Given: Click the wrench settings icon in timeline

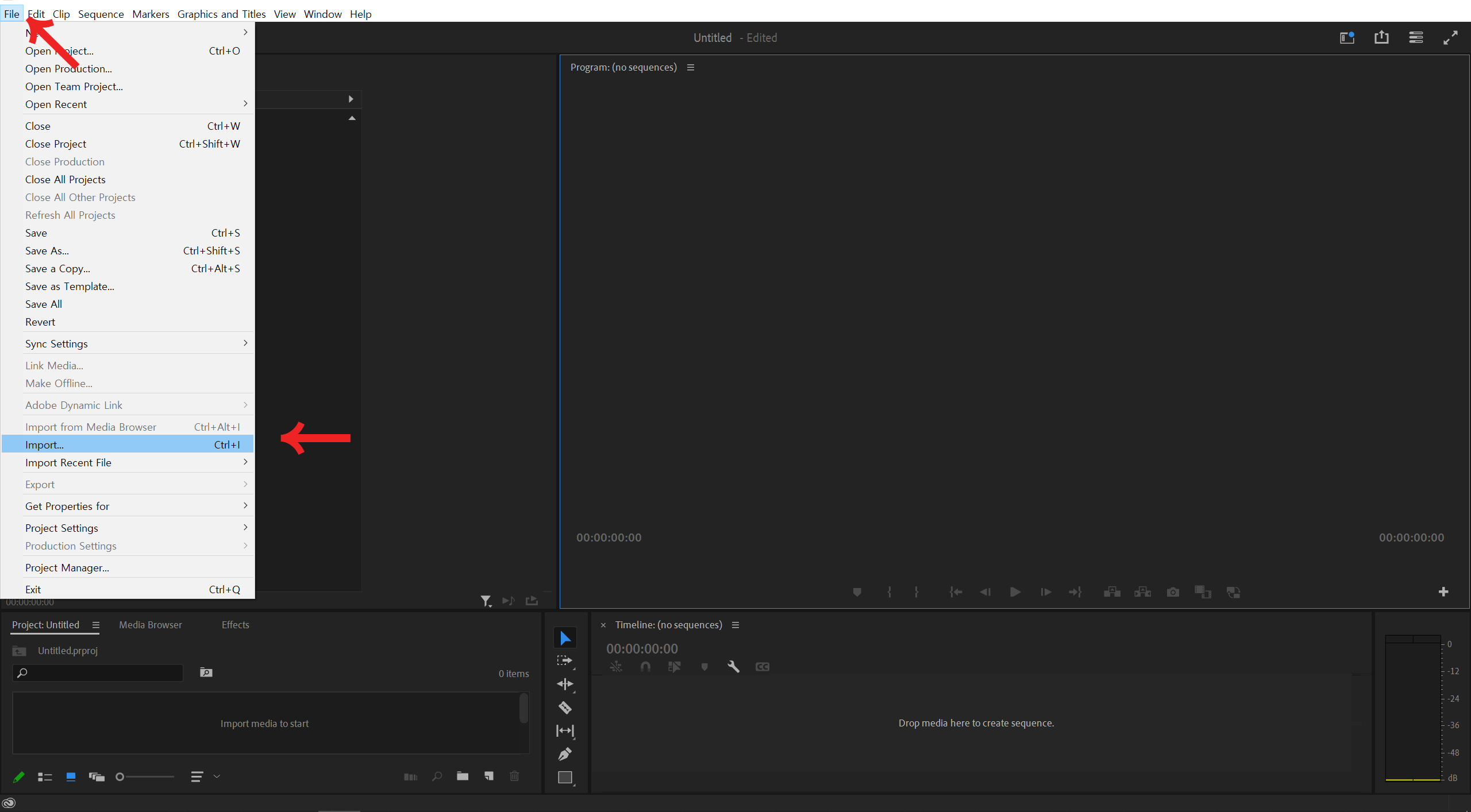Looking at the screenshot, I should tap(733, 667).
